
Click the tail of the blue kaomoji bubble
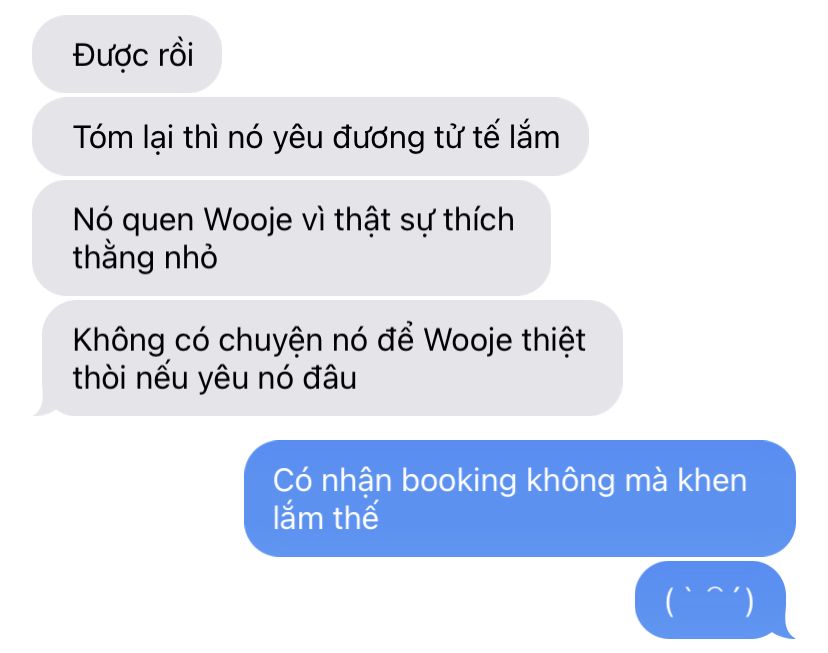click(788, 631)
